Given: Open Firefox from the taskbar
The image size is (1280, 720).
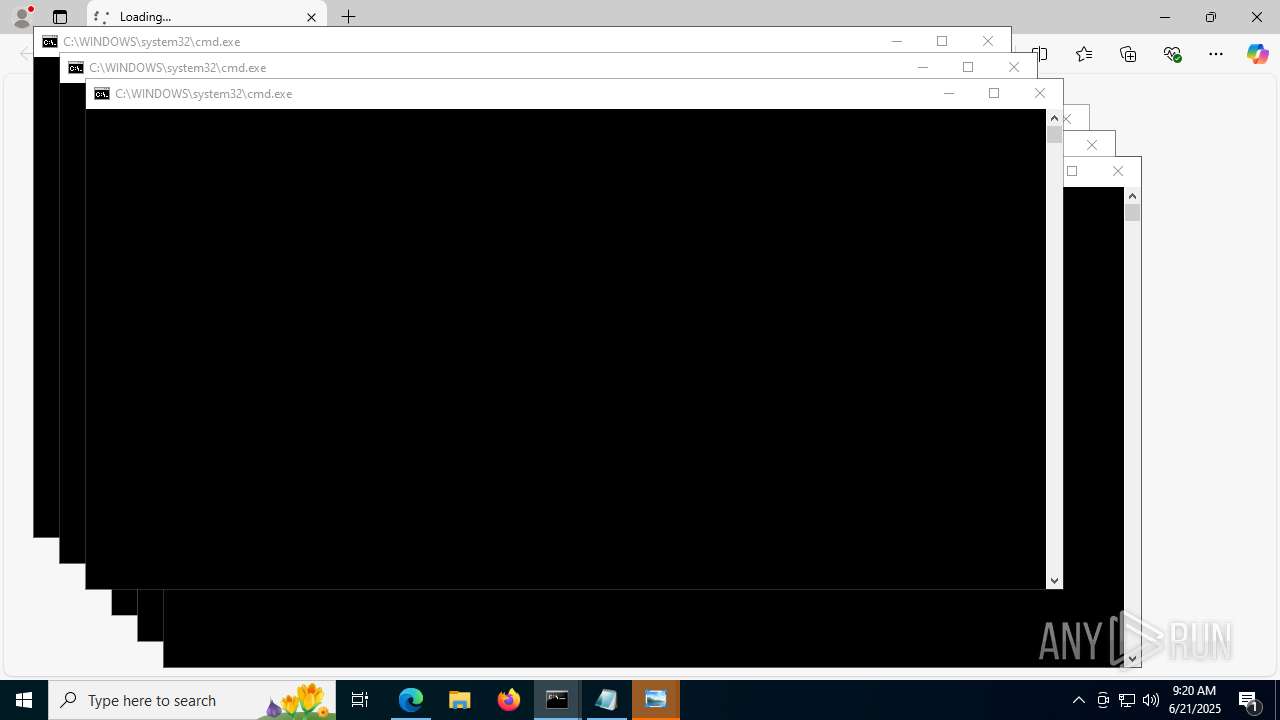Looking at the screenshot, I should pos(509,700).
